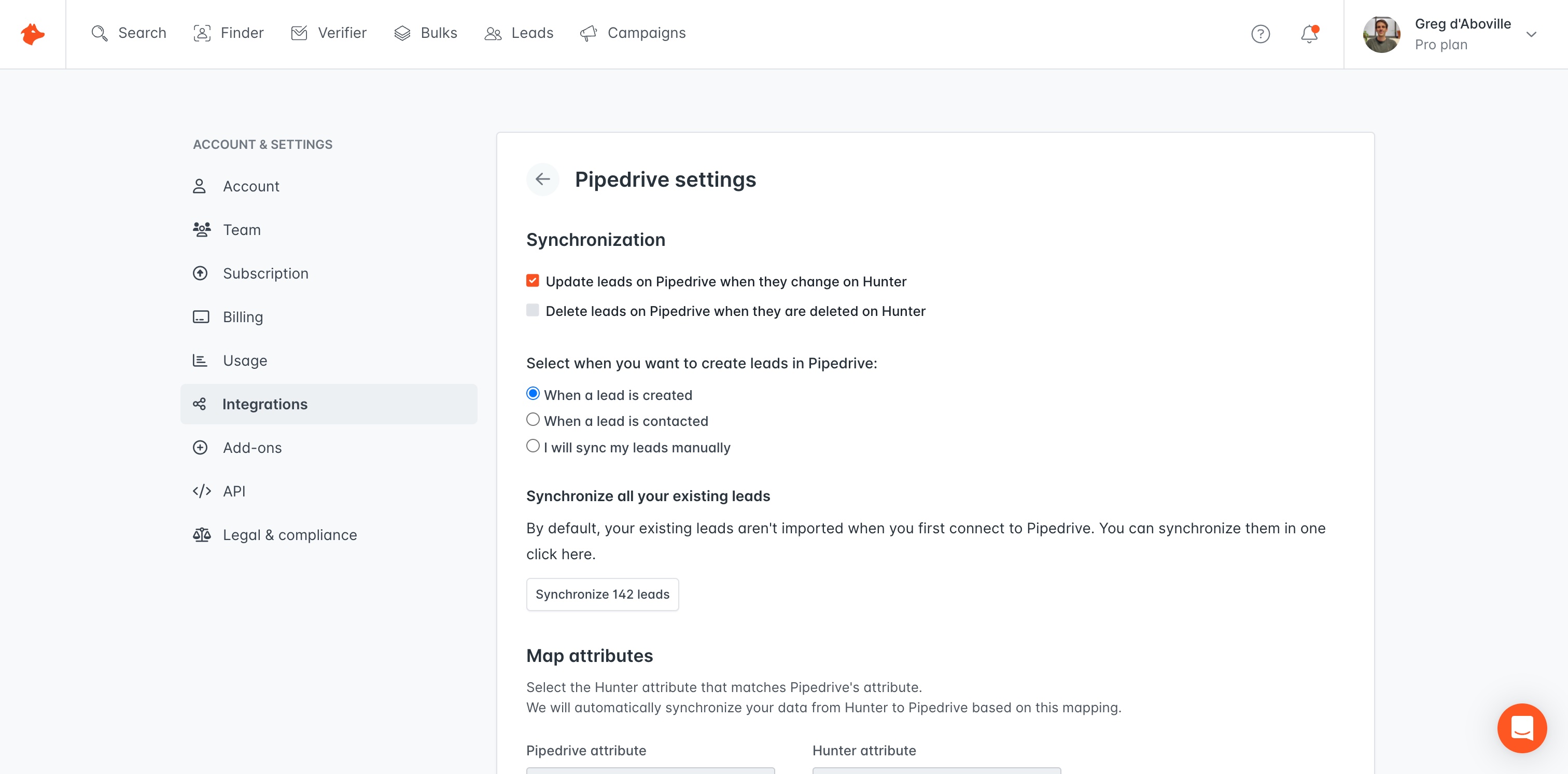The height and width of the screenshot is (774, 1568).
Task: Click the Team group icon in sidebar
Action: [x=202, y=230]
